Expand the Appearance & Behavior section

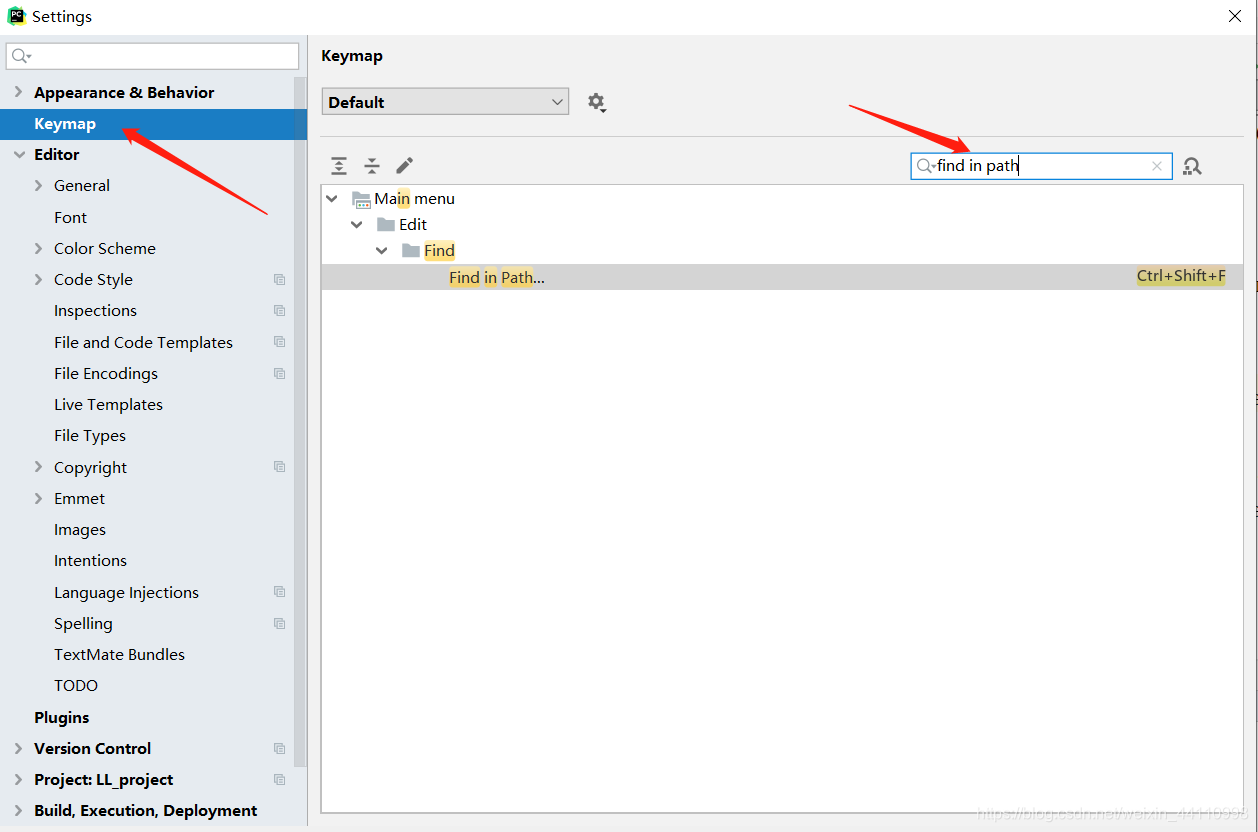point(18,92)
